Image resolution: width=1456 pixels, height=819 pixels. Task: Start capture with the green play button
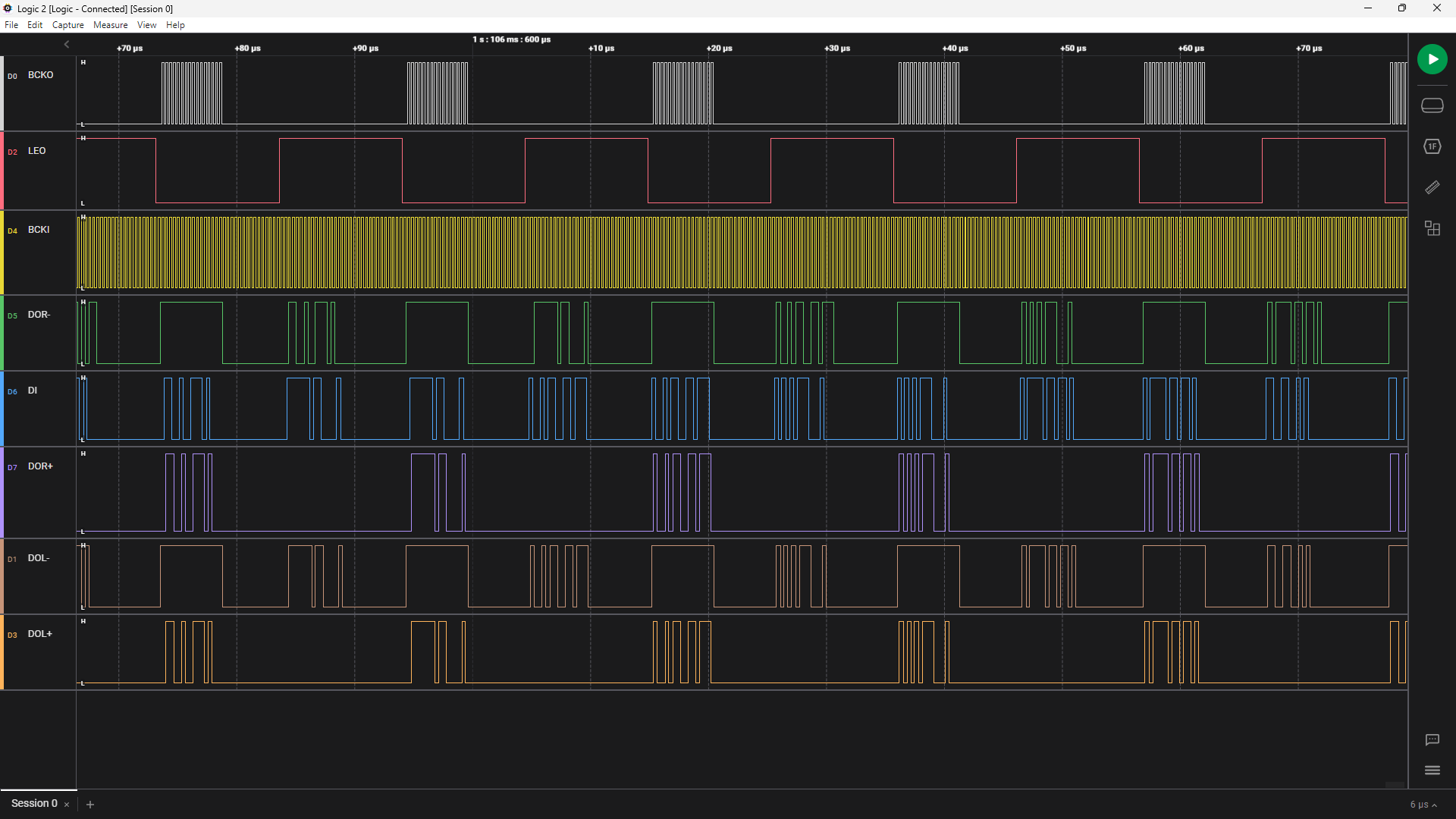[x=1432, y=59]
